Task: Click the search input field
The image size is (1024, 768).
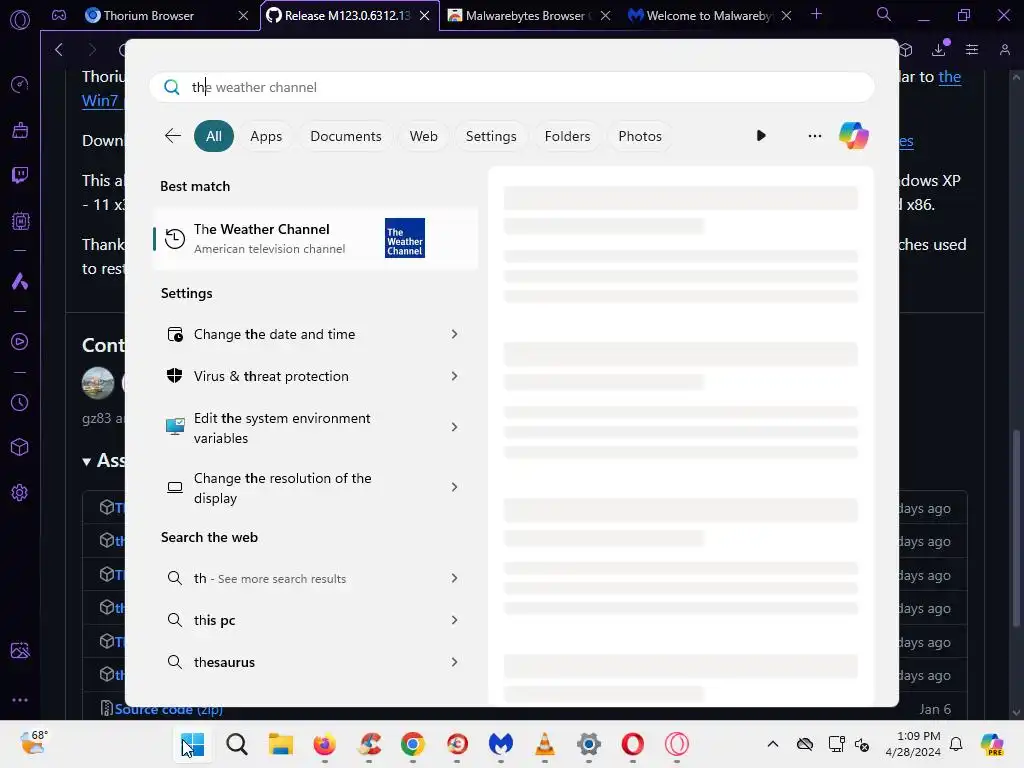Action: click(x=512, y=87)
